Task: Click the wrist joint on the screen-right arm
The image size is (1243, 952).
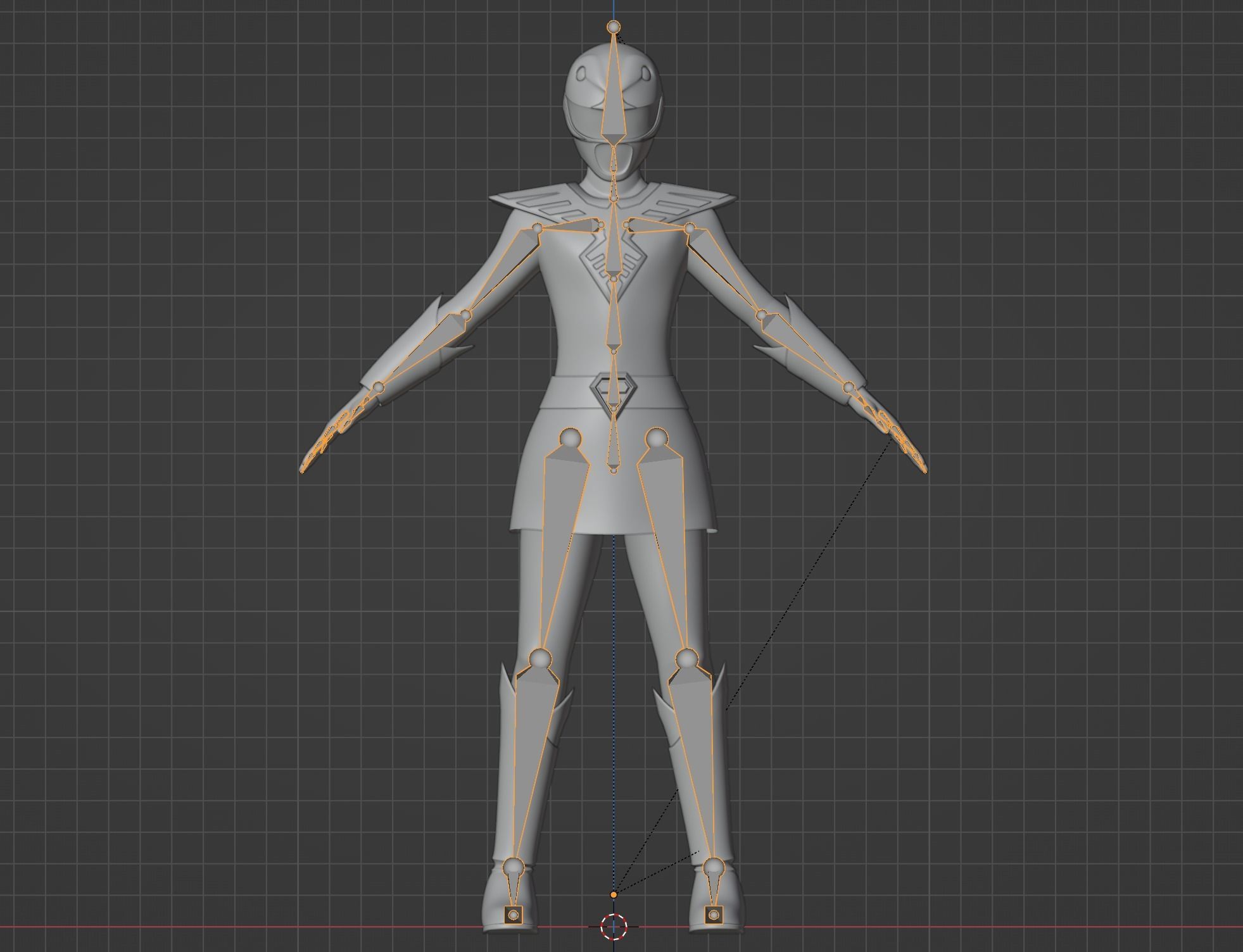Action: pyautogui.click(x=849, y=387)
